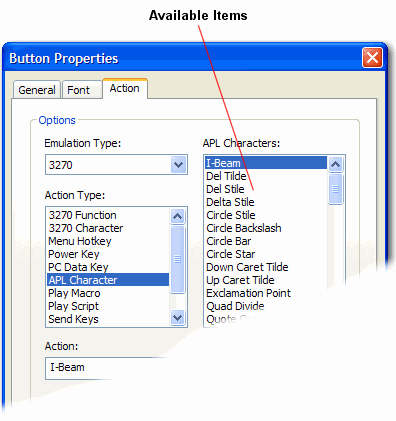Switch to the Font tab
This screenshot has width=396, height=421.
click(82, 90)
